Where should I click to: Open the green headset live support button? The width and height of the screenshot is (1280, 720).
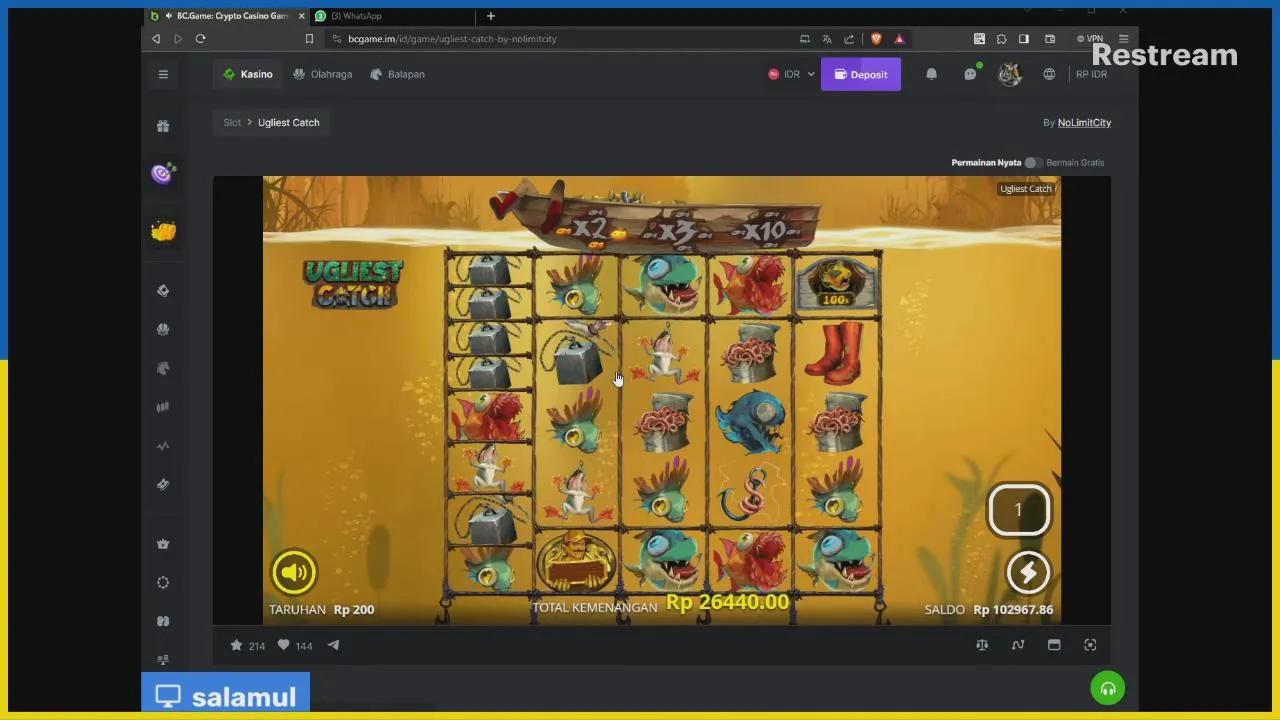coord(1108,688)
